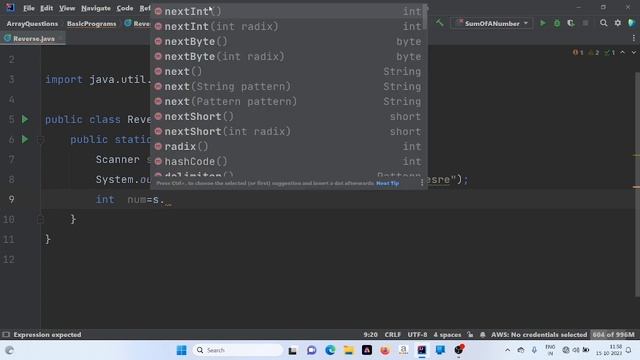The width and height of the screenshot is (640, 360).
Task: Click the taskbar Search box
Action: [238, 350]
